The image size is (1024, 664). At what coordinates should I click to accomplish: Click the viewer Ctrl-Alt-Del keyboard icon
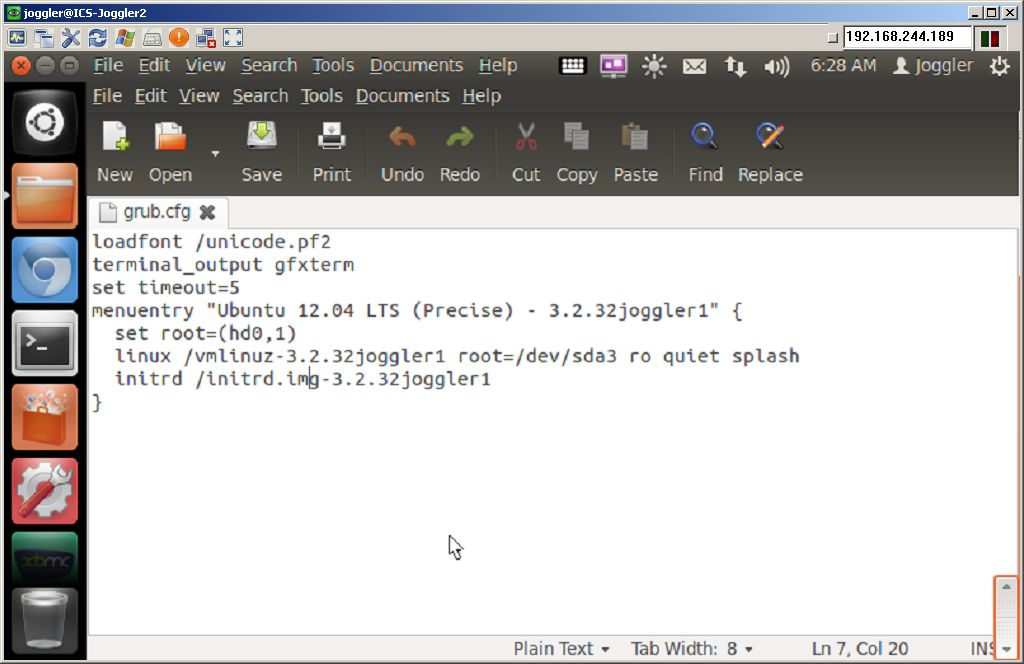pyautogui.click(x=152, y=39)
